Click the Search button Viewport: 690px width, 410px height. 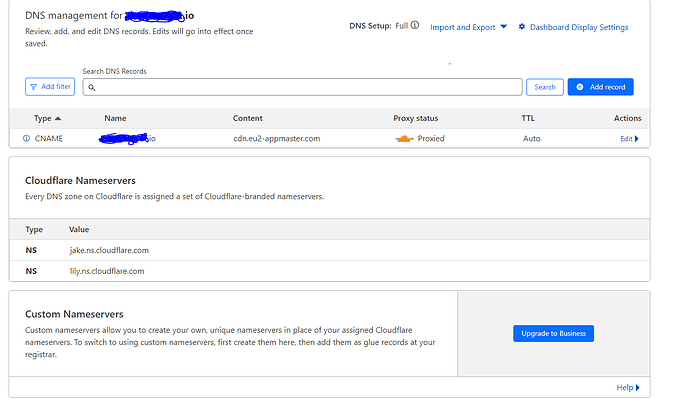(545, 87)
